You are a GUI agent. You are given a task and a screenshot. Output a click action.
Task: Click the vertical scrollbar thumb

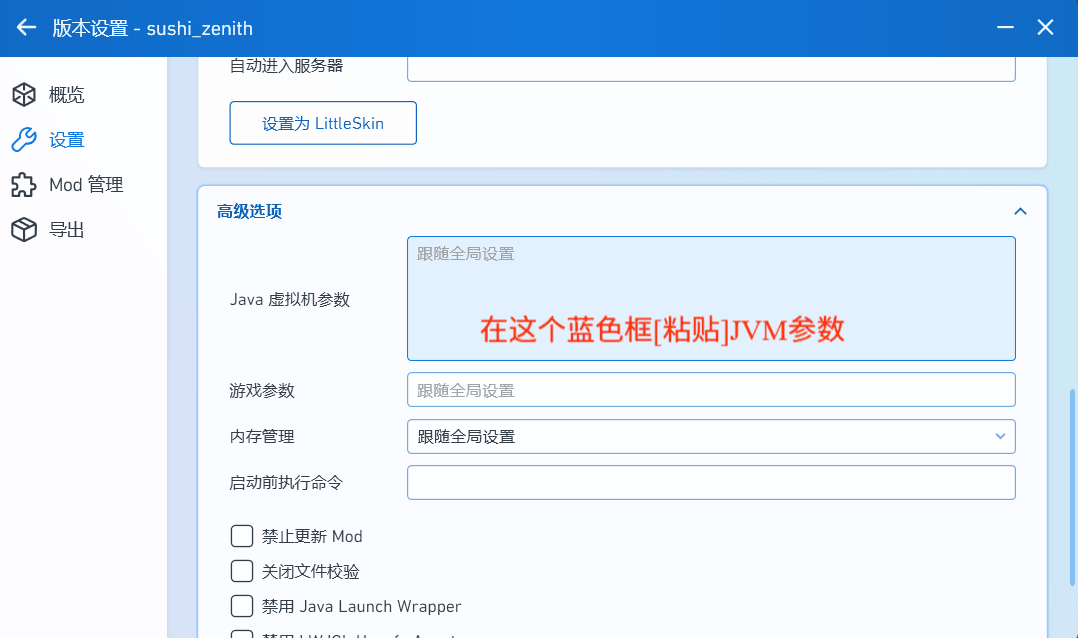1072,488
